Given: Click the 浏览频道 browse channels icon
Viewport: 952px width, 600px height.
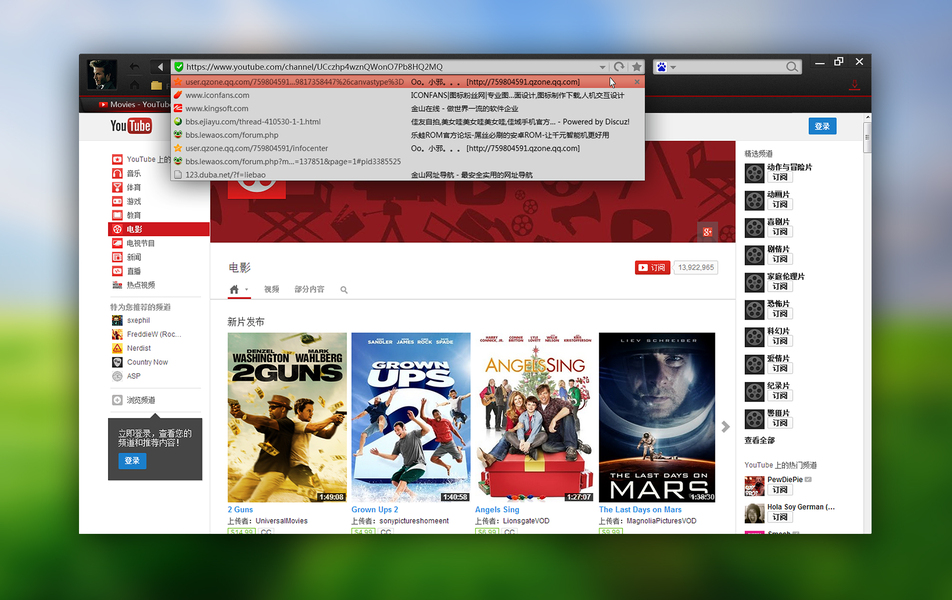Looking at the screenshot, I should (x=117, y=400).
